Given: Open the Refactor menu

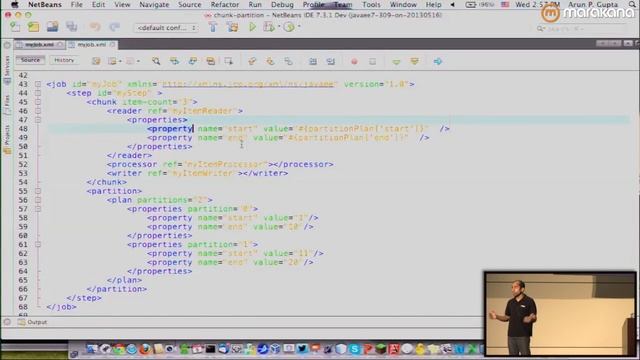Looking at the screenshot, I should 225,4.
